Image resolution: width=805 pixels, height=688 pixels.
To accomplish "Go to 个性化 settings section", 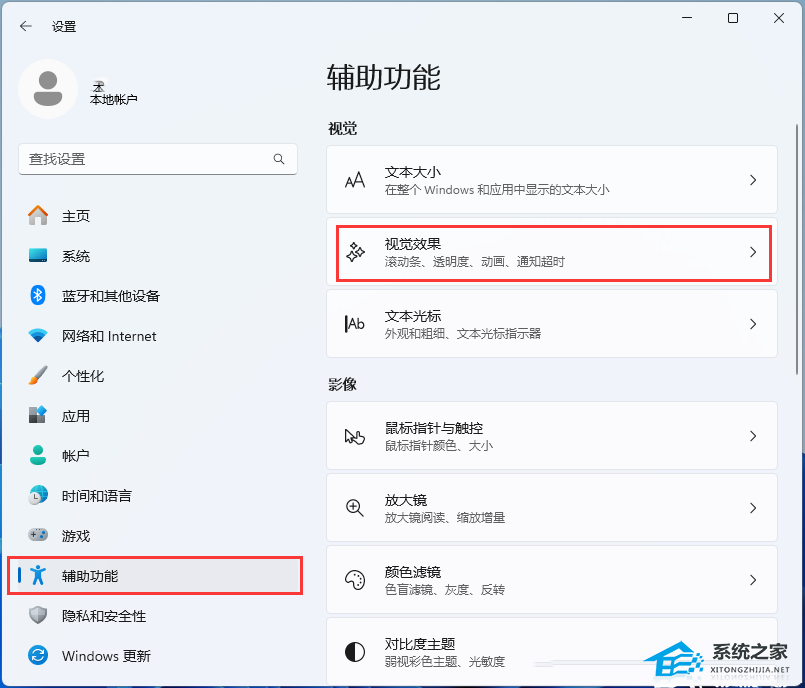I will [x=82, y=376].
